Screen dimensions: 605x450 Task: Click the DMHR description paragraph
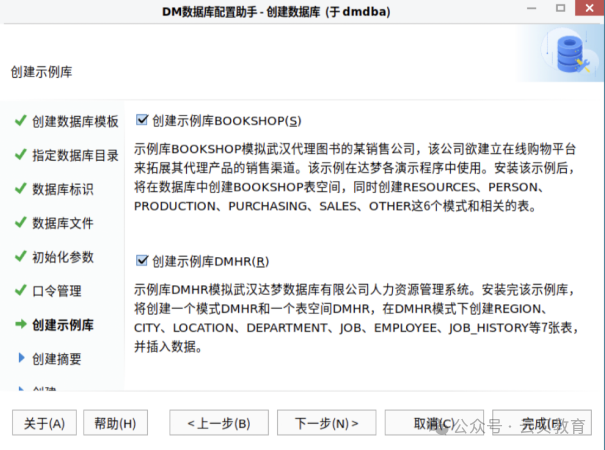(356, 318)
